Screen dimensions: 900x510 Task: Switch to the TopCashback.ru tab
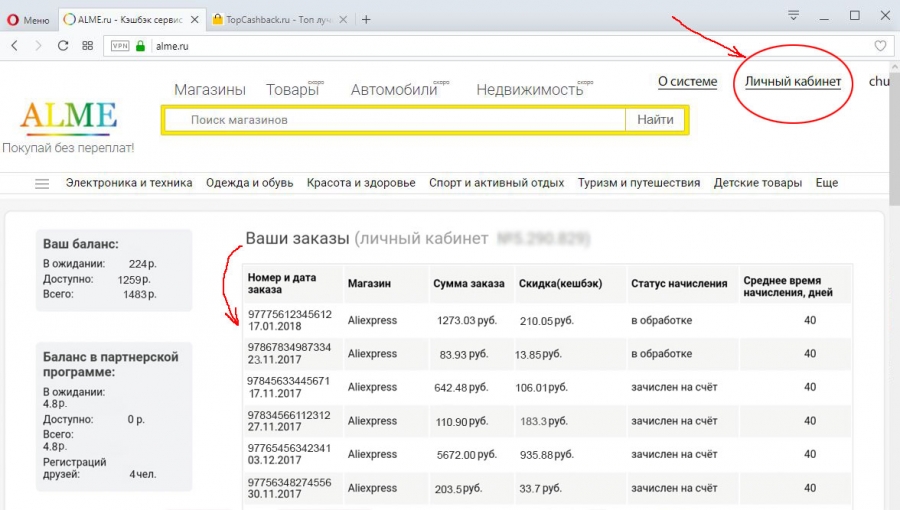coord(279,20)
